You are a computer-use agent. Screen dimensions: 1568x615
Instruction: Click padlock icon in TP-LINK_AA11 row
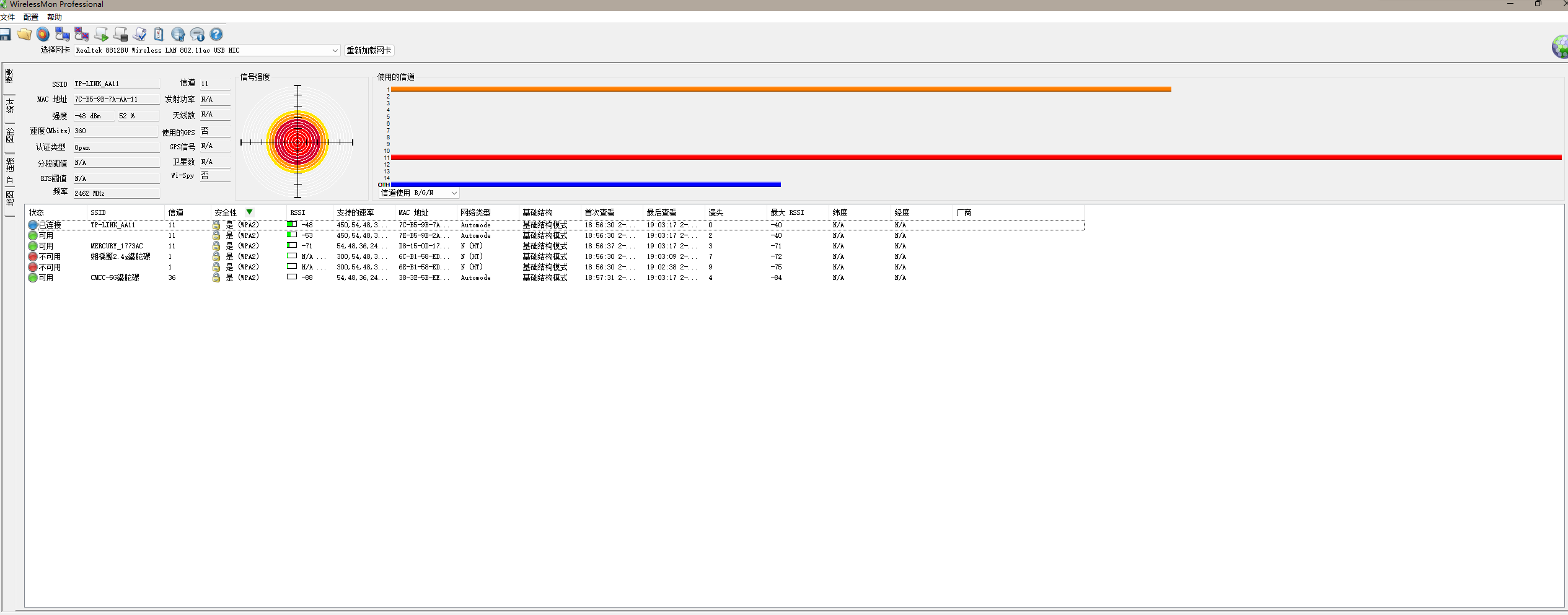click(x=216, y=225)
